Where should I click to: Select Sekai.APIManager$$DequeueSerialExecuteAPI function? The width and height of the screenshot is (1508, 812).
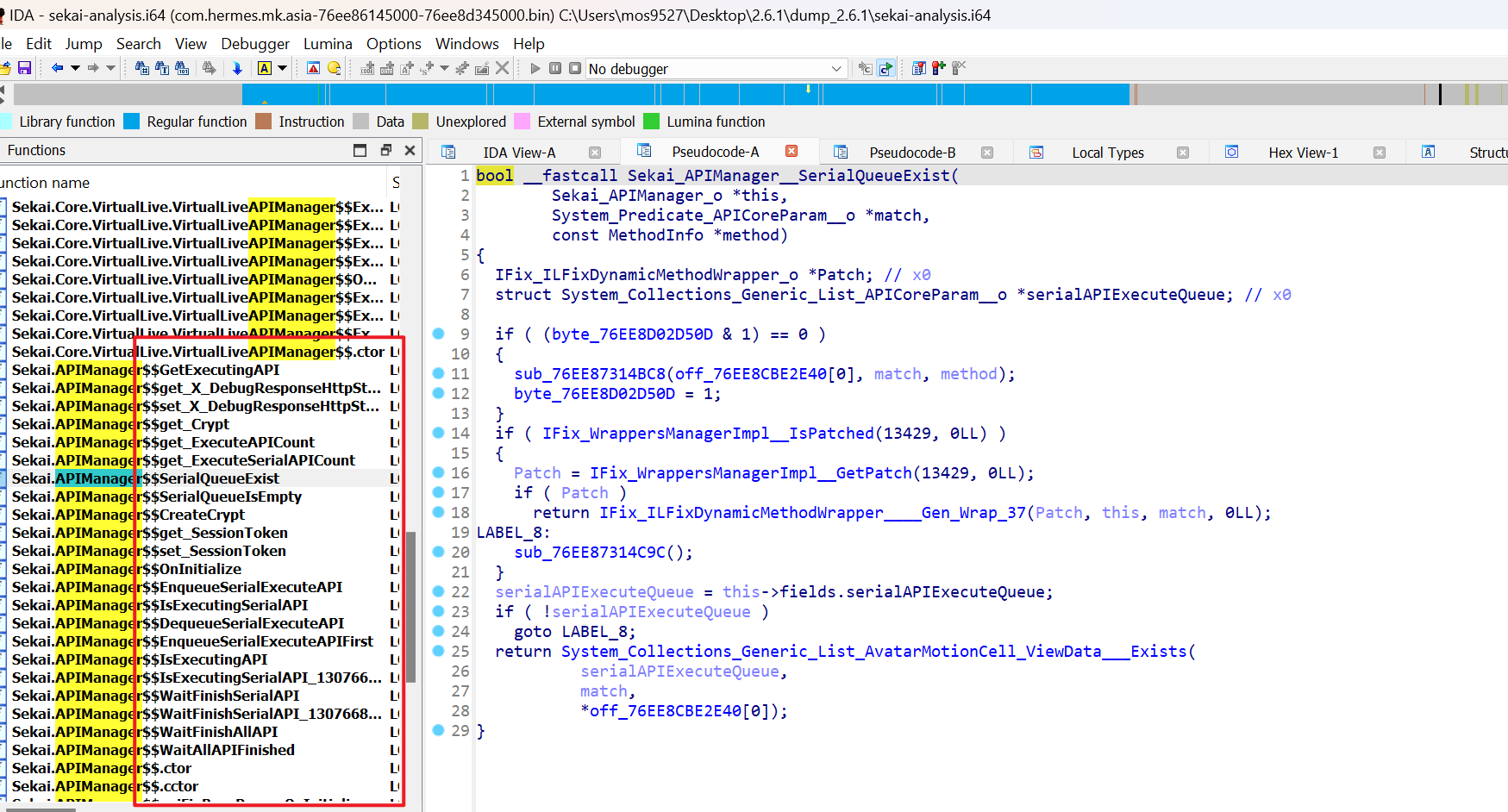(178, 623)
